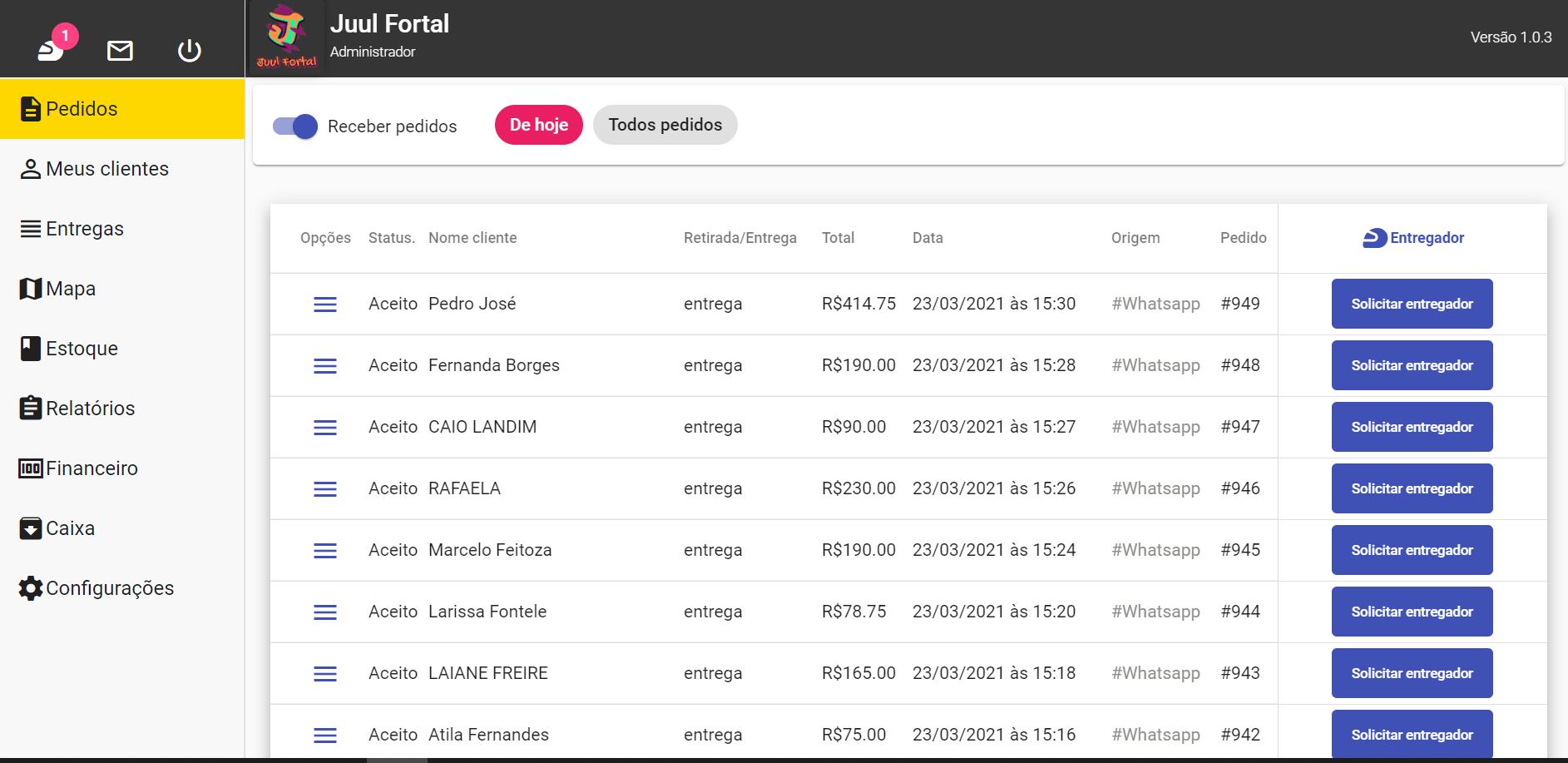Viewport: 1568px width, 763px height.
Task: Expand options menu for Pedro José's order
Action: coord(324,304)
